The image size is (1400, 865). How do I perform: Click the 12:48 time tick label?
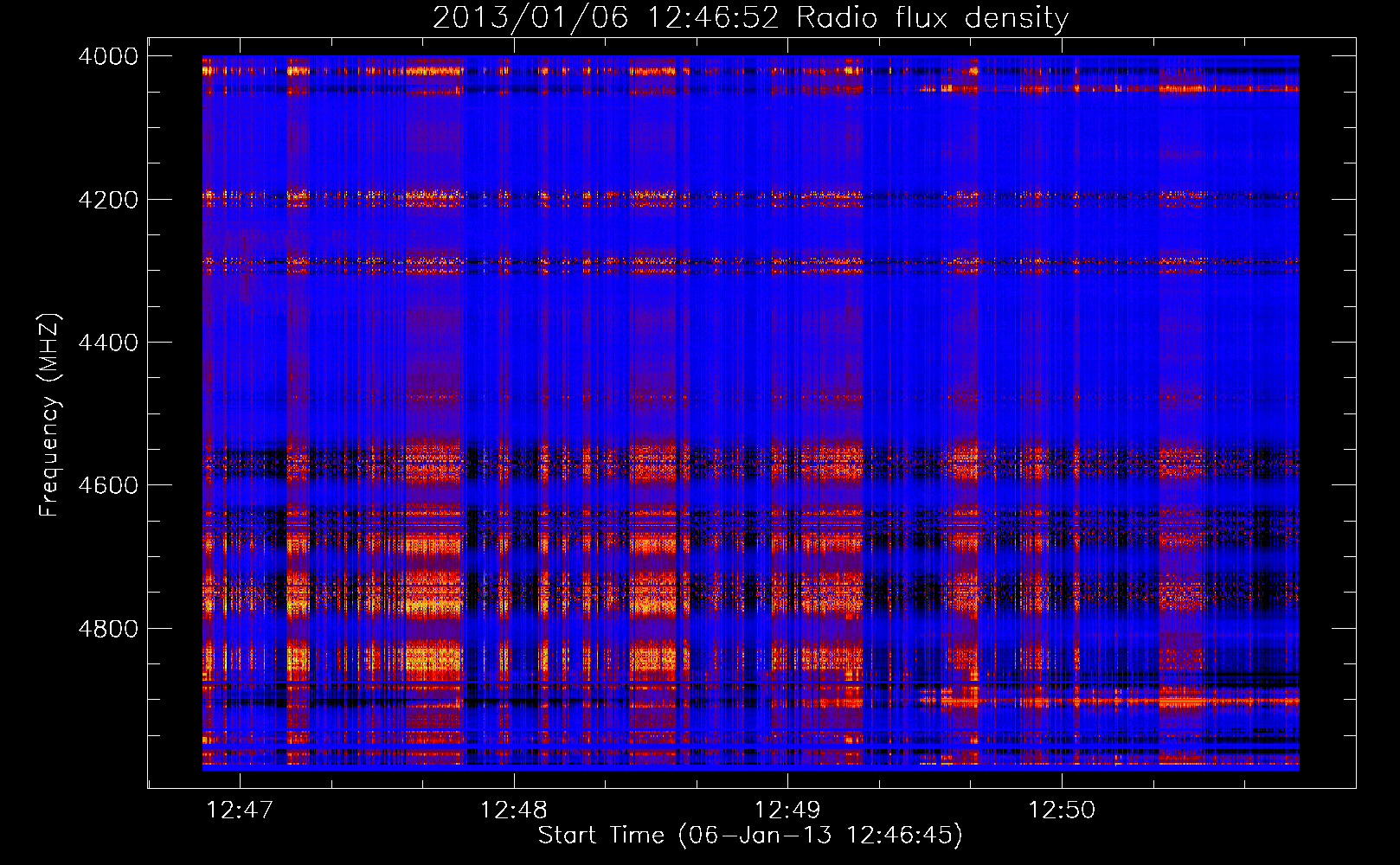click(514, 810)
